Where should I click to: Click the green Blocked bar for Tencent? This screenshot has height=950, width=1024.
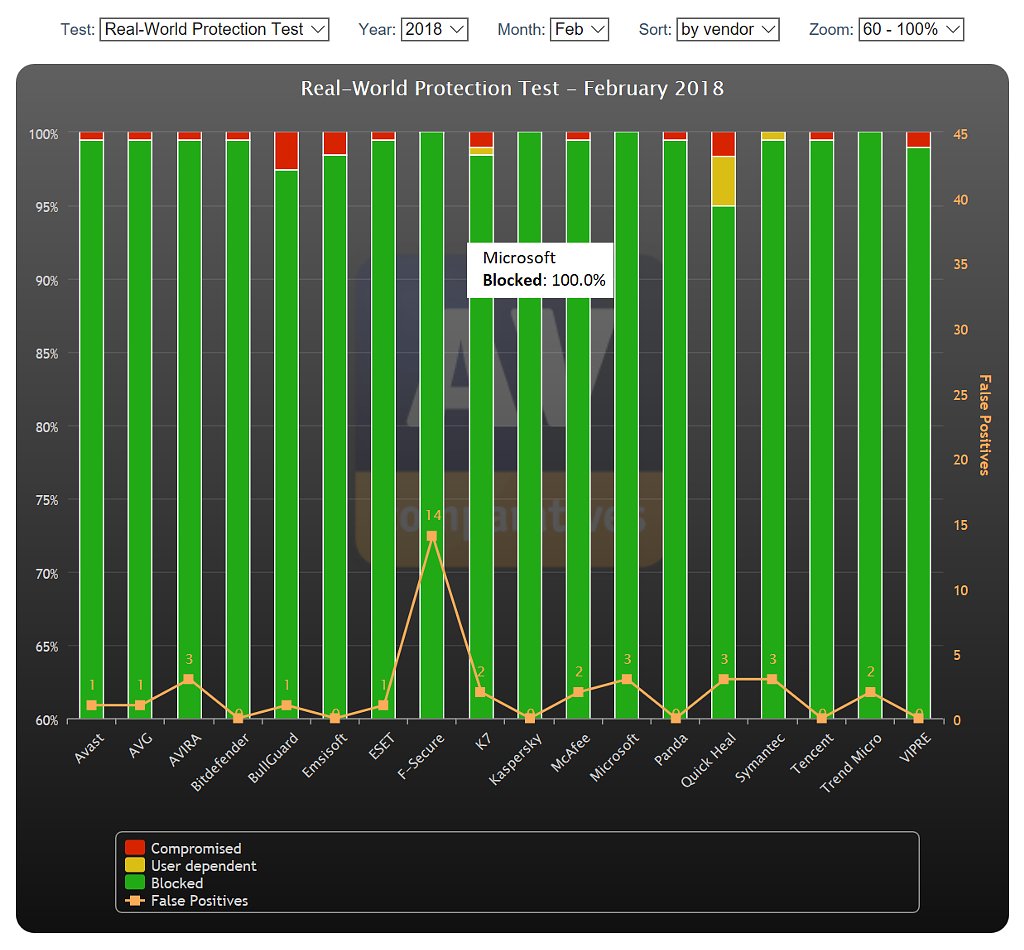coord(822,429)
